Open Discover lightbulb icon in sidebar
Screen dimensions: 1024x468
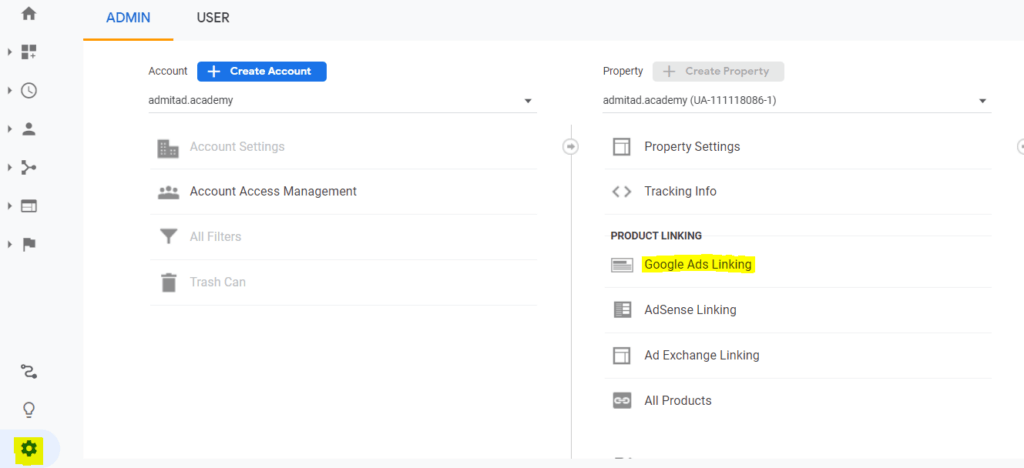[29, 410]
